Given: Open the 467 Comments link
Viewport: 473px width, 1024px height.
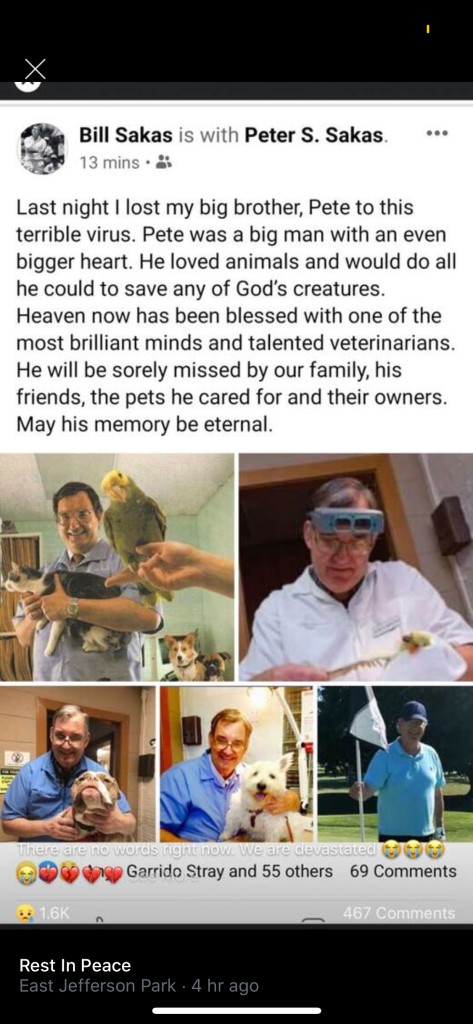Looking at the screenshot, I should coord(399,913).
